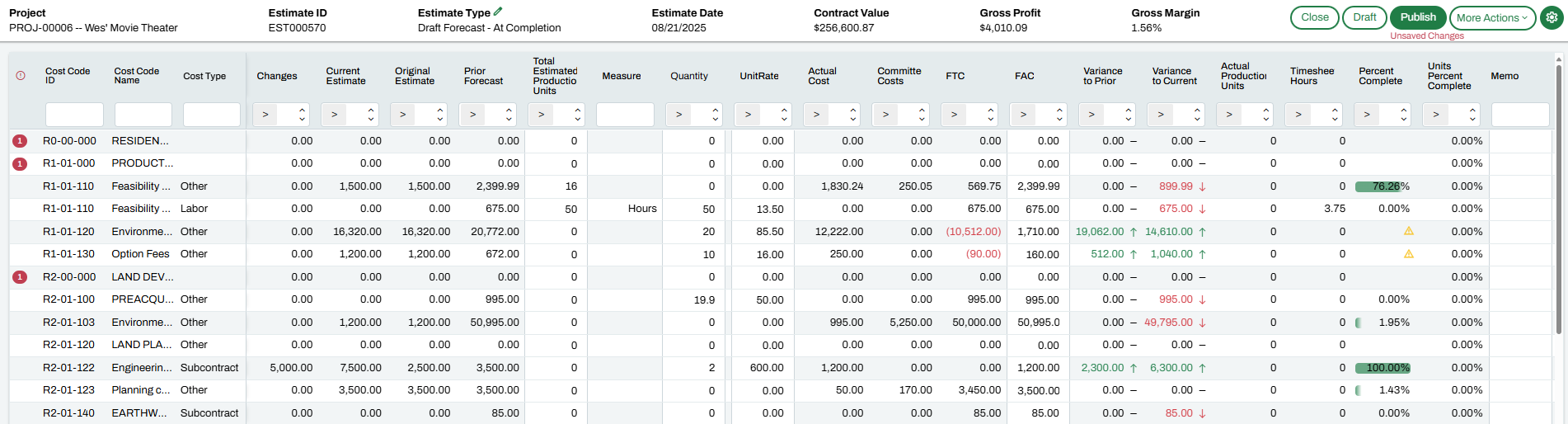Click the Quantity filter stepper arrows
The width and height of the screenshot is (1568, 424).
click(x=715, y=115)
